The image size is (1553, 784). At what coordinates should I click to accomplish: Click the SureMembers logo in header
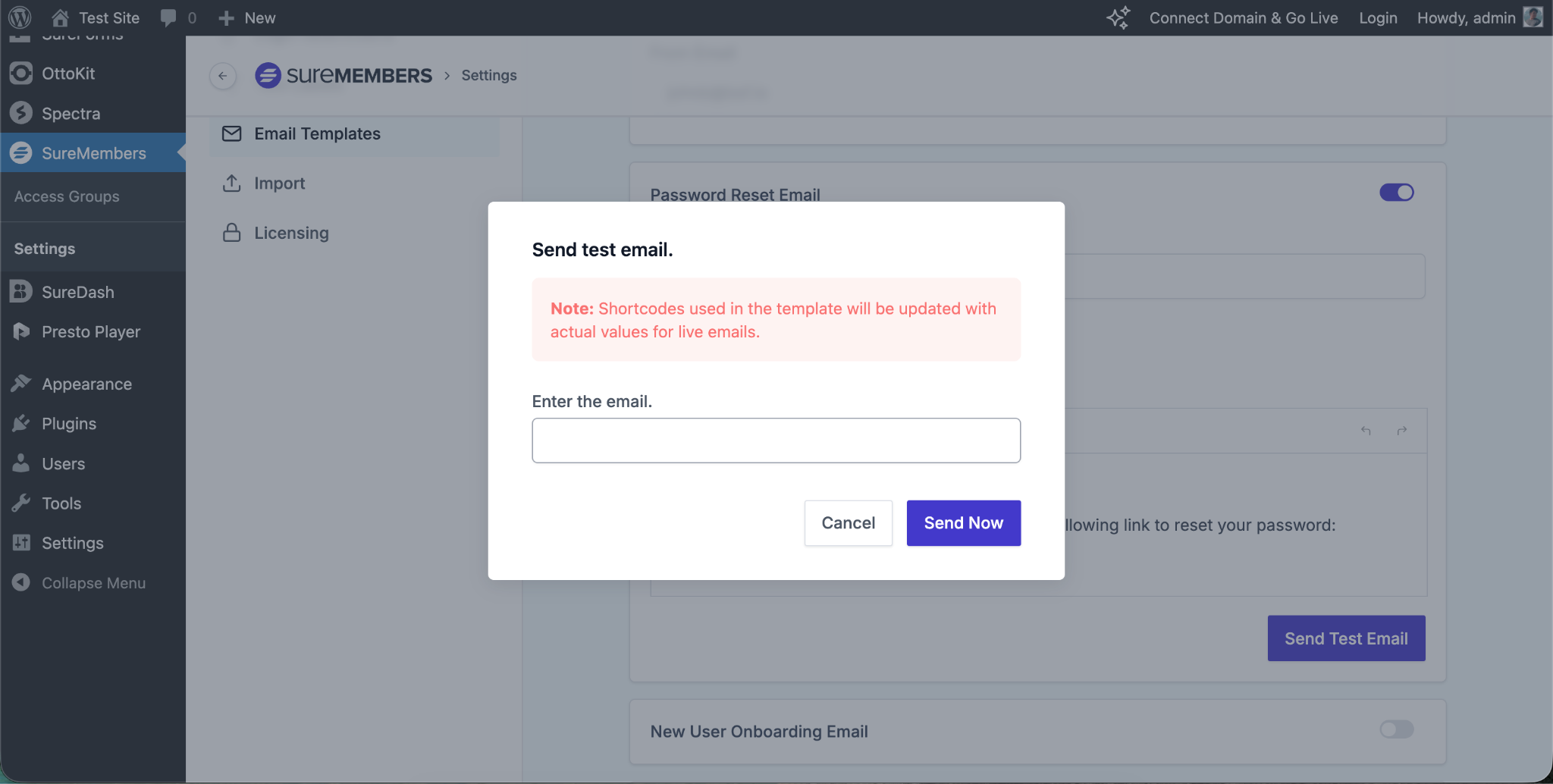click(x=344, y=76)
